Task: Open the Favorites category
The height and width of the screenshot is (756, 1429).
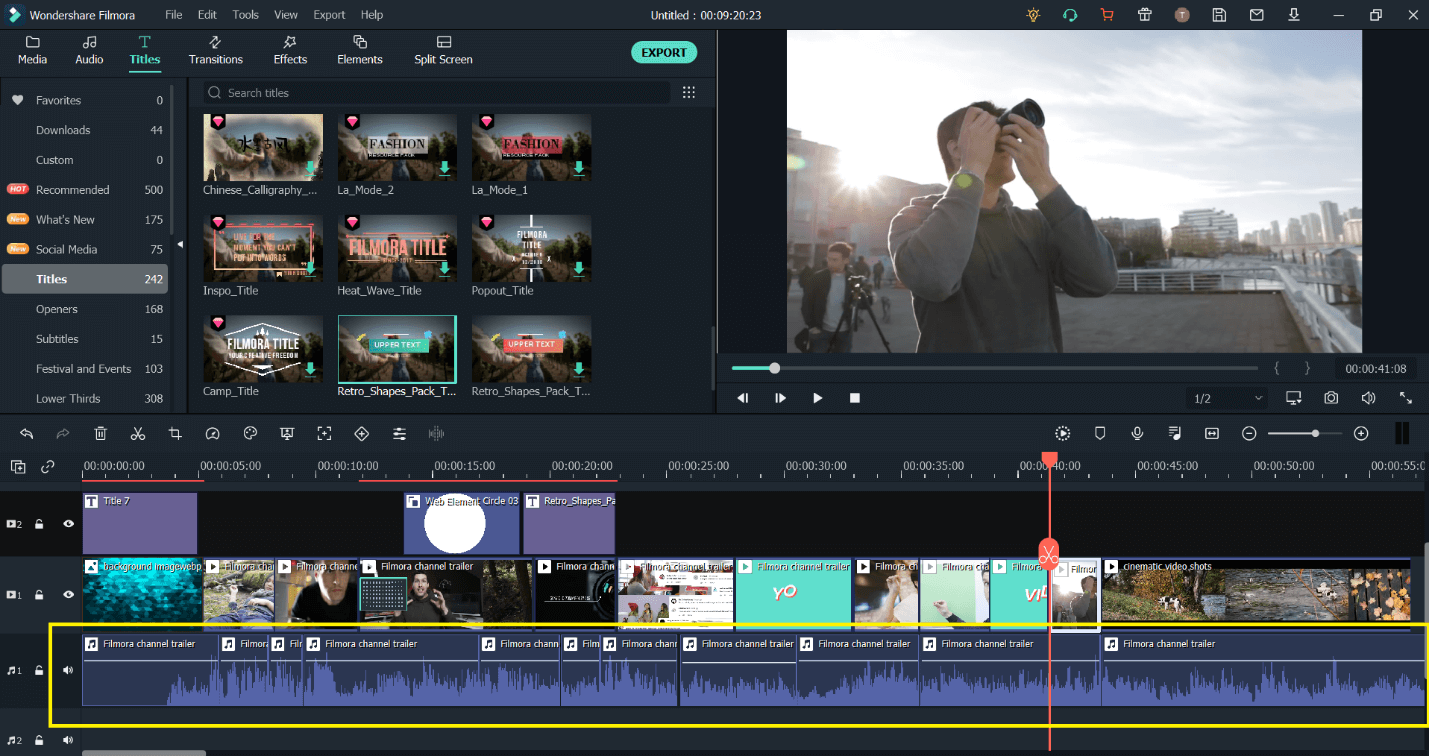Action: (85, 100)
